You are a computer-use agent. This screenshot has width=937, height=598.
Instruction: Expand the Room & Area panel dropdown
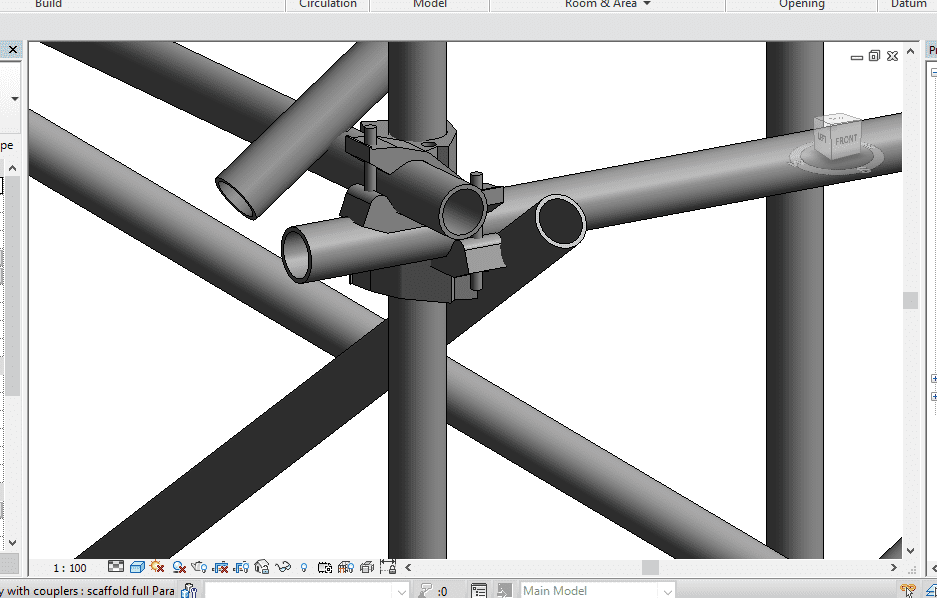coord(647,4)
